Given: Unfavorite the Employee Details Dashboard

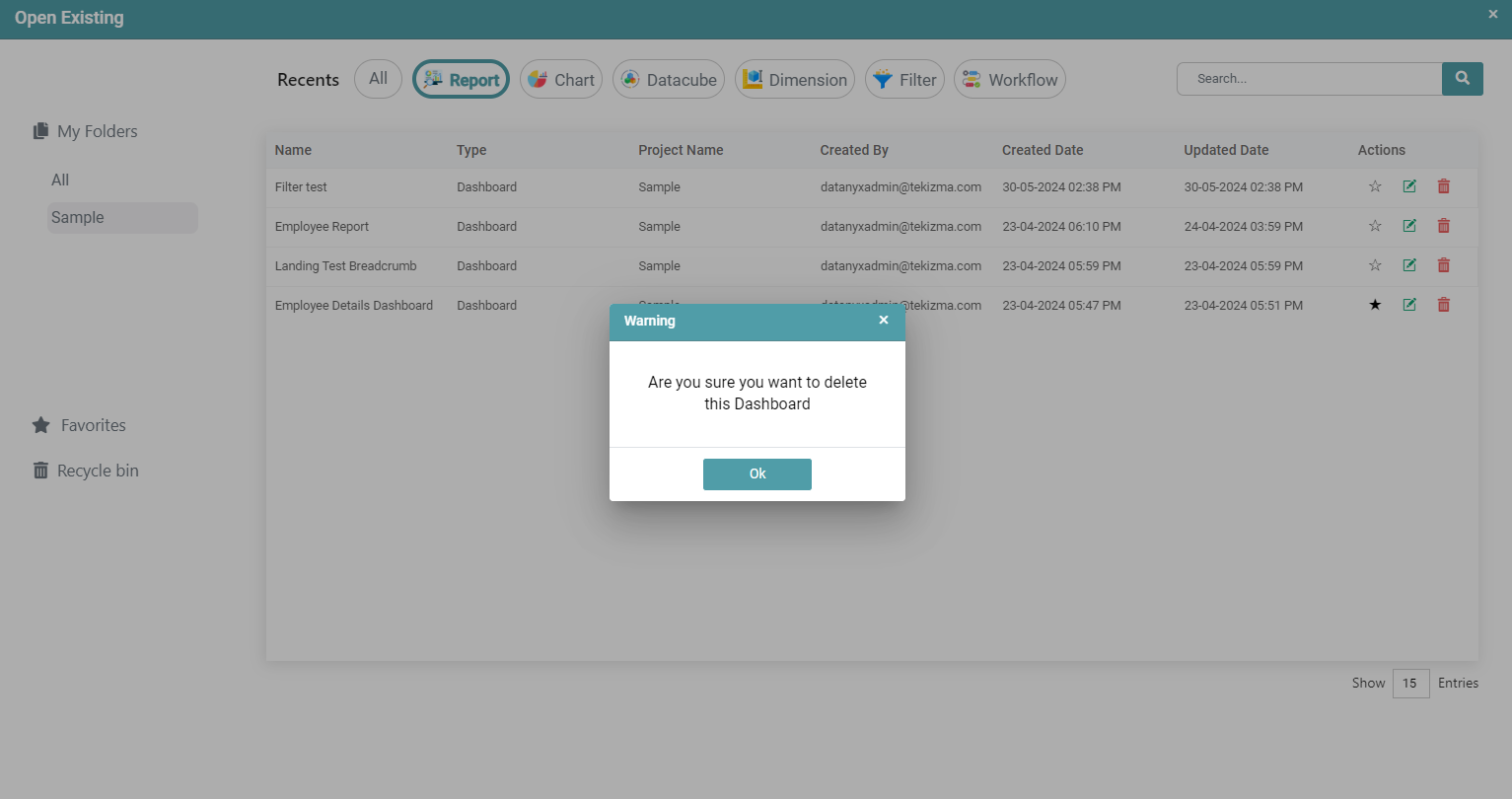Looking at the screenshot, I should (x=1375, y=305).
